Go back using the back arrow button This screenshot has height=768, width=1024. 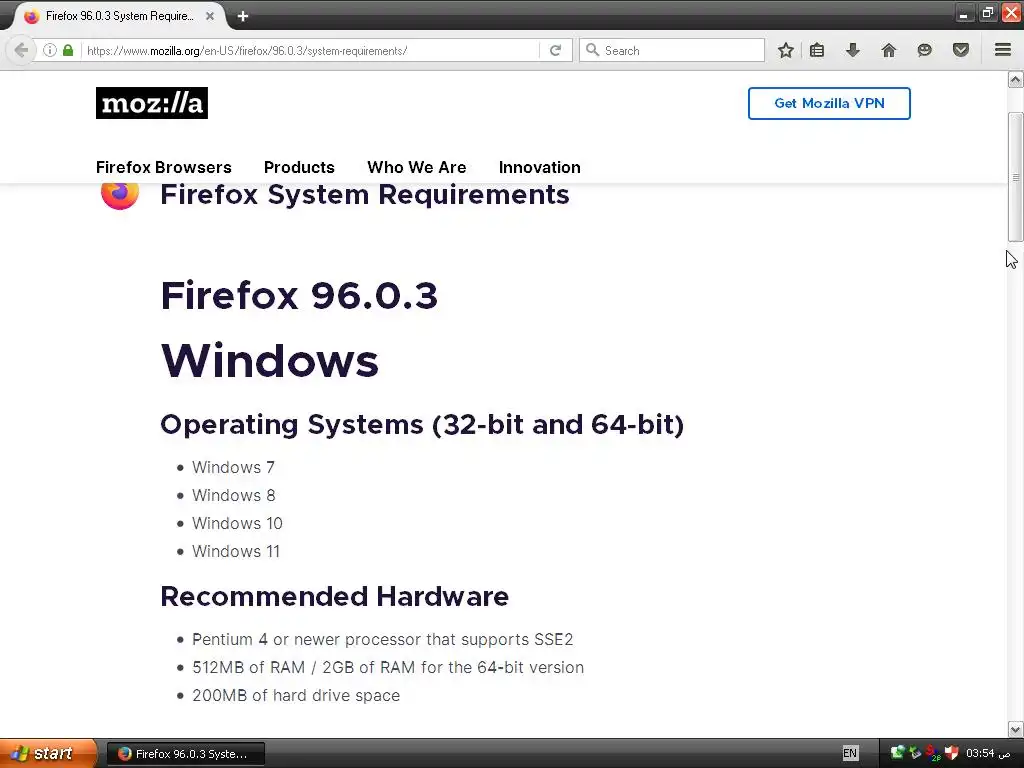click(21, 50)
